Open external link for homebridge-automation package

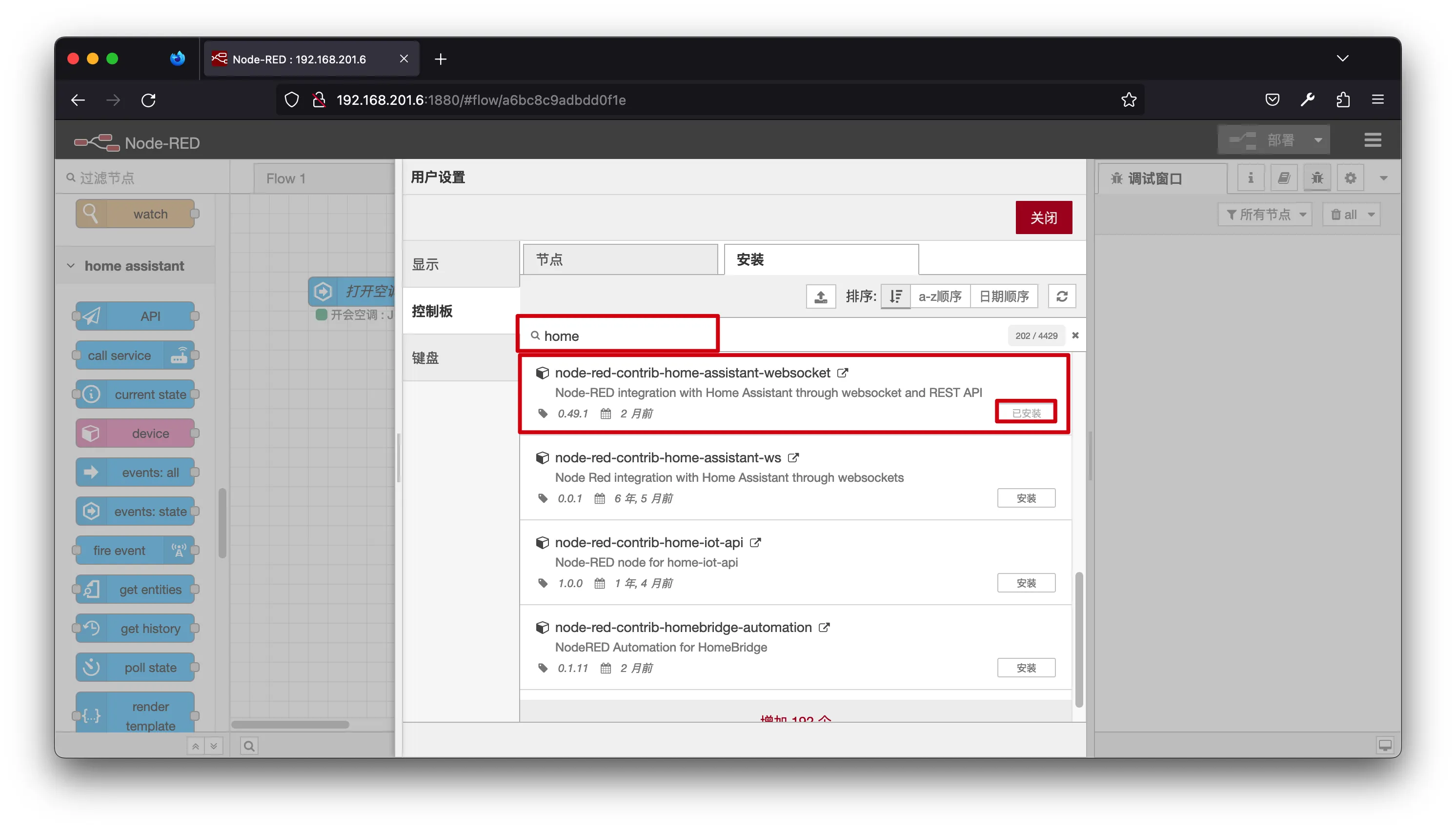[x=824, y=628]
